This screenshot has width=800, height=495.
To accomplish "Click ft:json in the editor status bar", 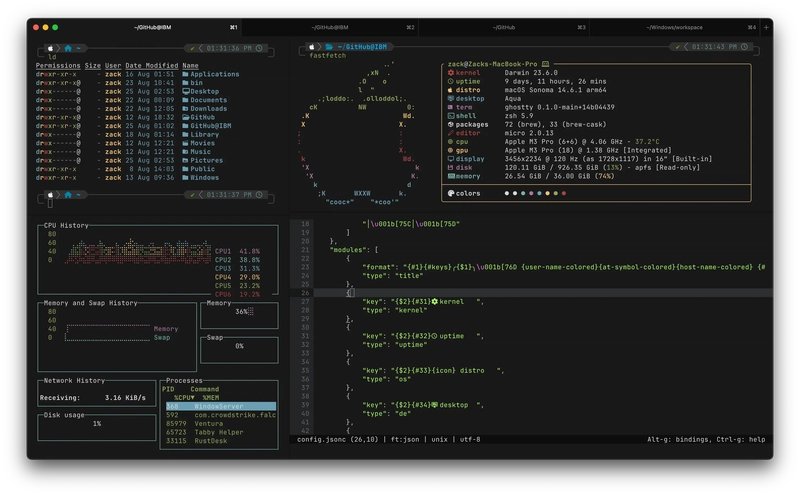I will click(x=405, y=439).
